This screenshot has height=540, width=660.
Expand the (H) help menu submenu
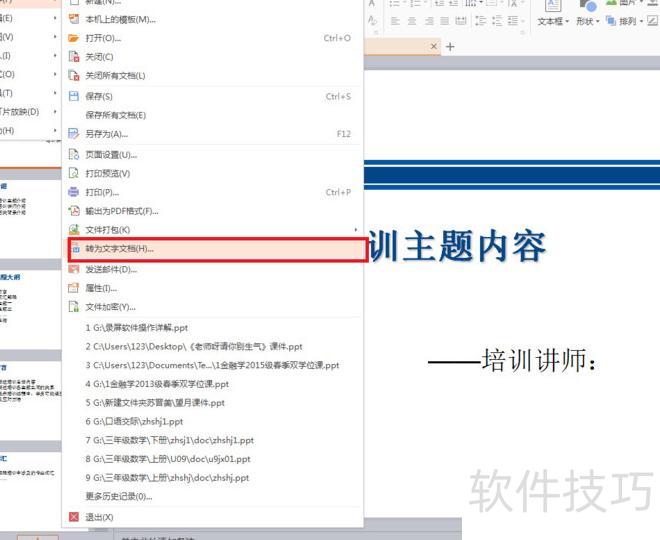(x=55, y=130)
